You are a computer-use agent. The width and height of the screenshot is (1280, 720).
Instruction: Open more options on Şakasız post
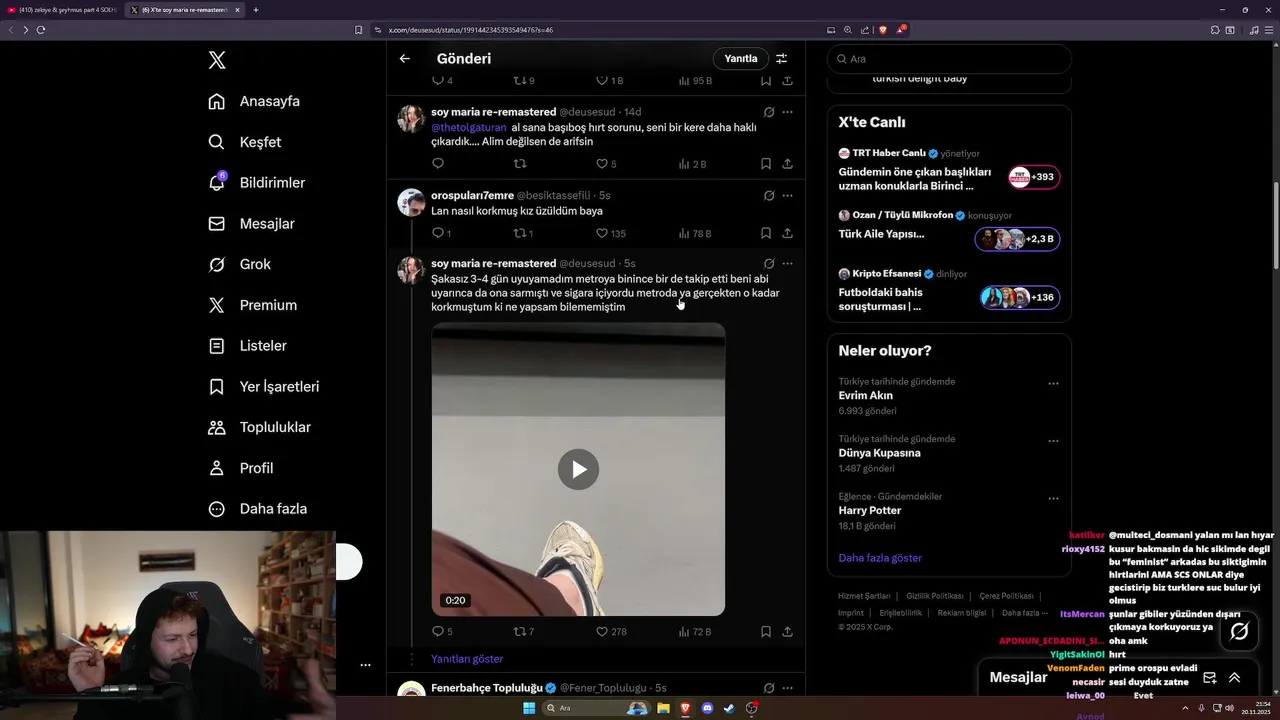click(x=788, y=264)
